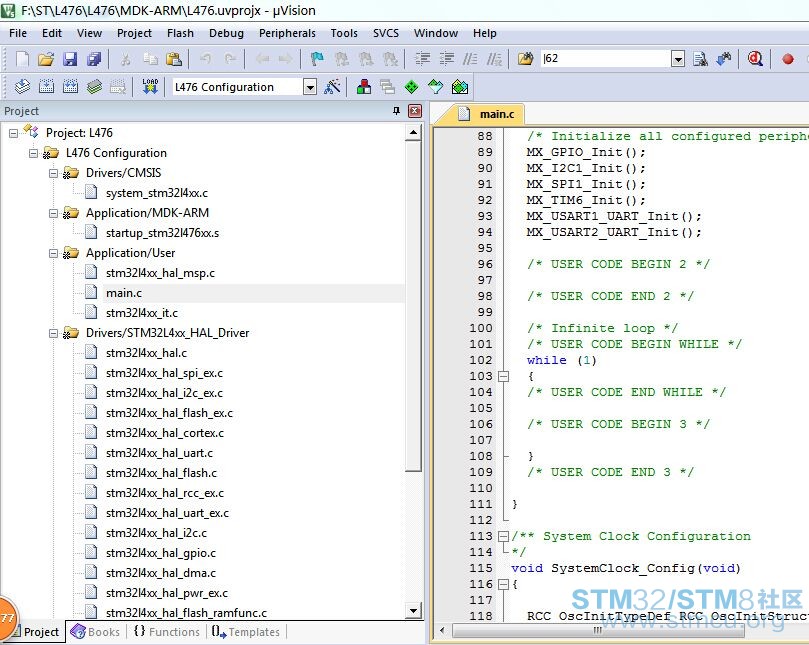
Task: Pin the Project panel
Action: pos(396,111)
